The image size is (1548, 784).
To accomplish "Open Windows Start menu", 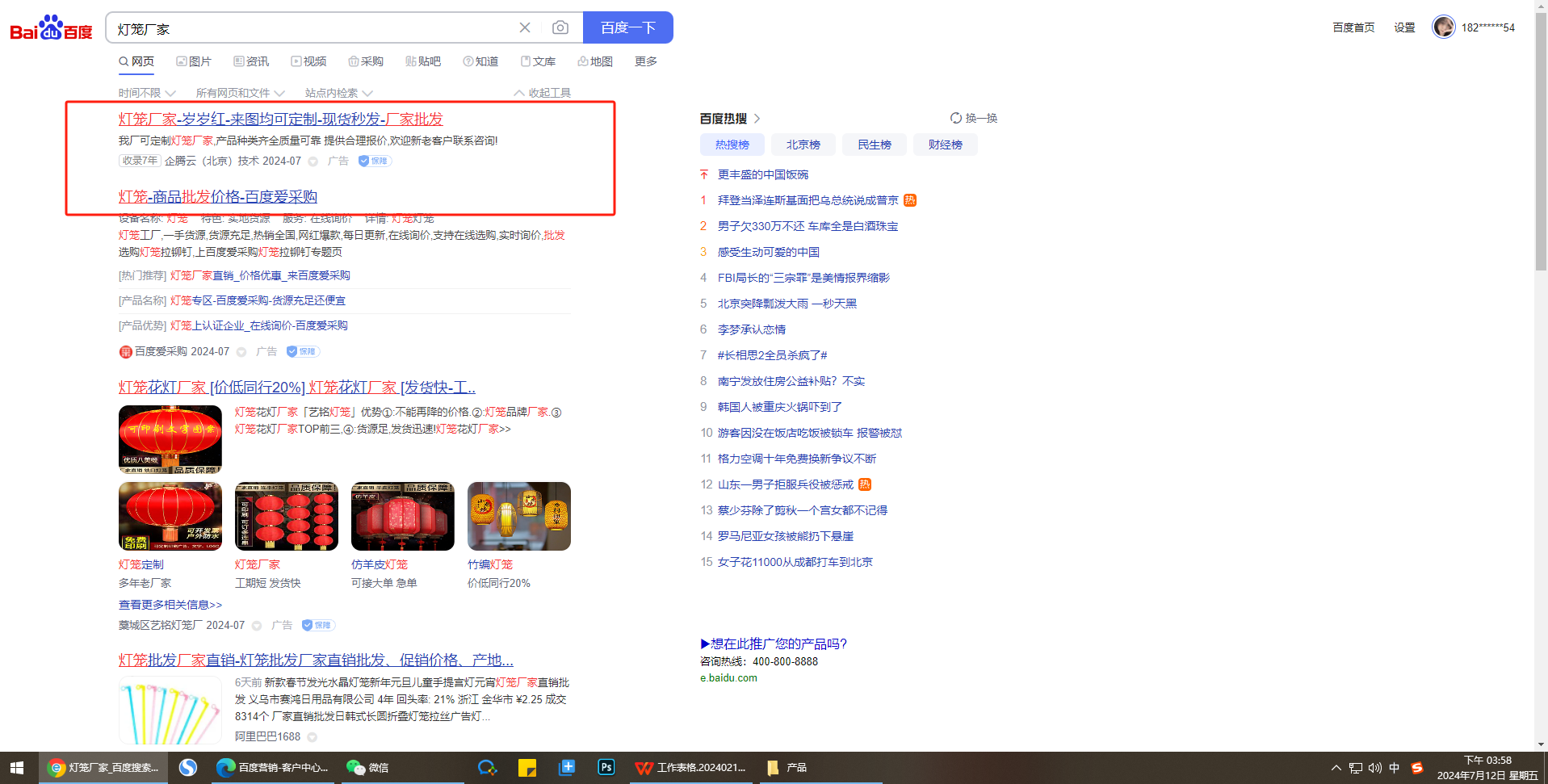I will click(17, 768).
